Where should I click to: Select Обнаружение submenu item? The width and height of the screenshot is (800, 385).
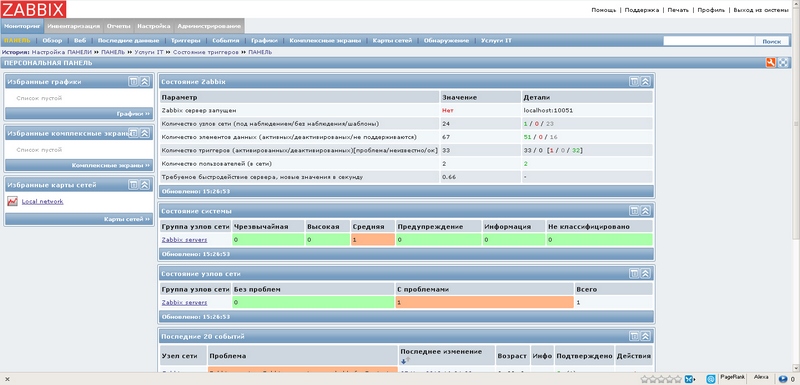coord(446,40)
